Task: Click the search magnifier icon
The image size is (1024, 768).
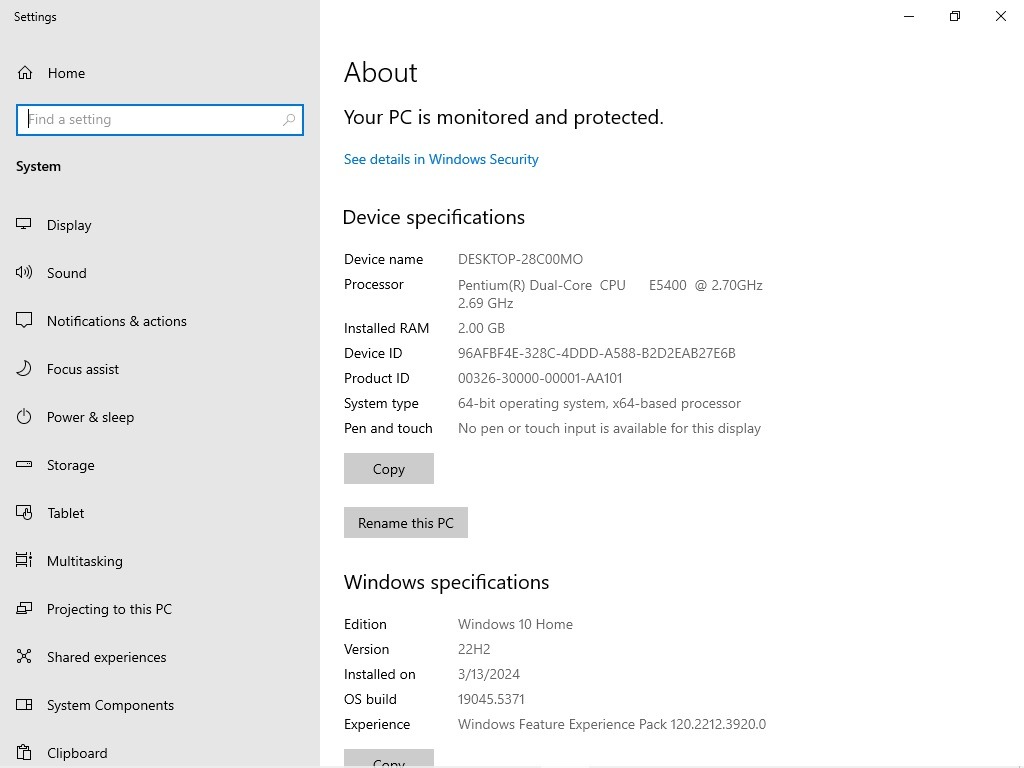Action: (289, 120)
